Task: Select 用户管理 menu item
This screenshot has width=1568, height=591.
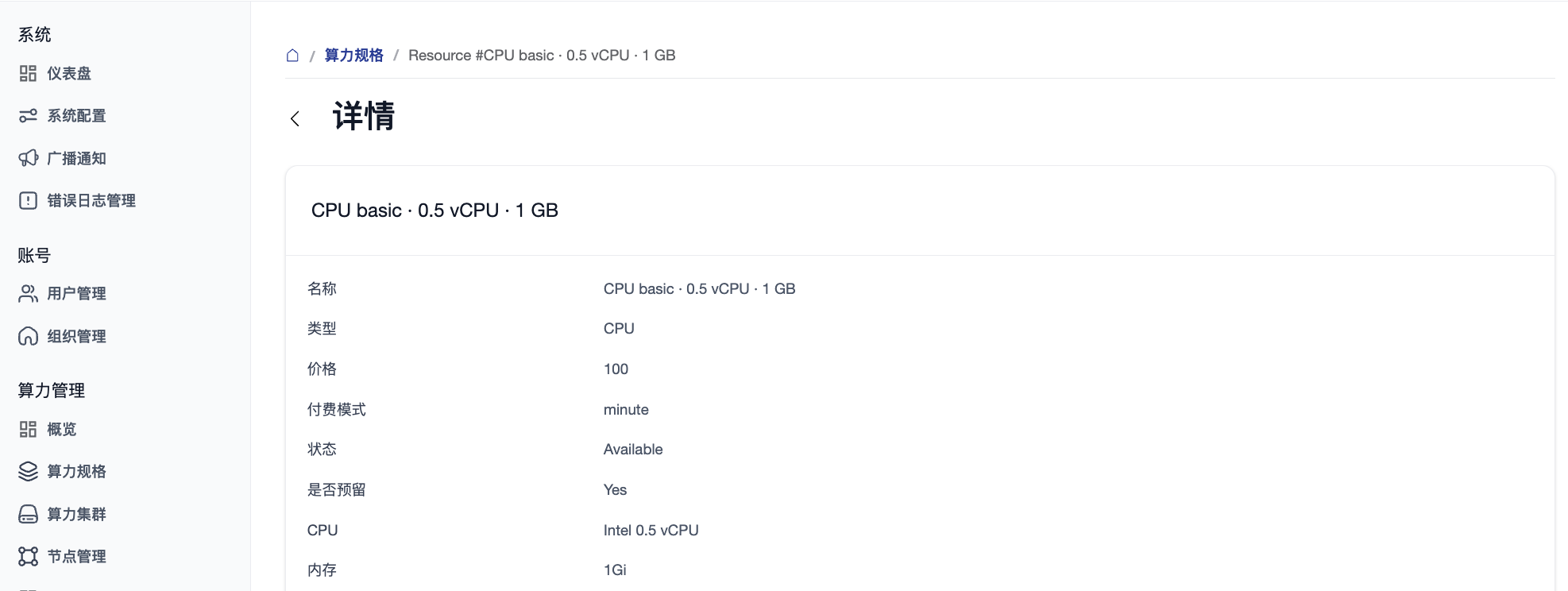Action: [x=76, y=294]
